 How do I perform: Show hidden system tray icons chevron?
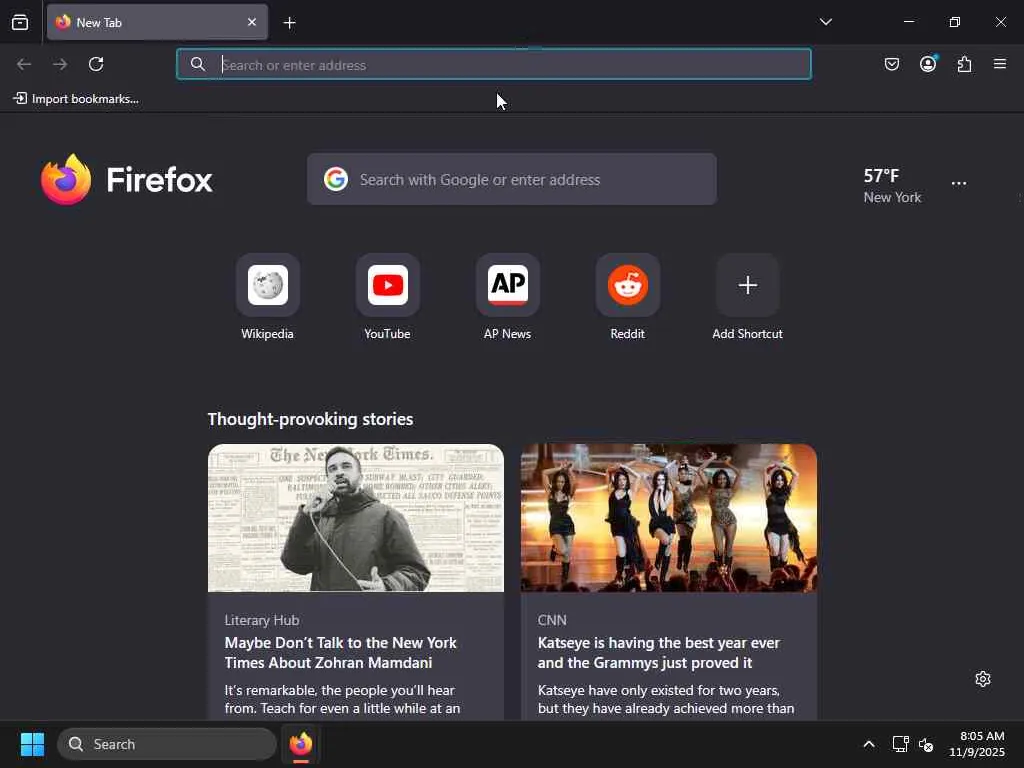tap(869, 744)
